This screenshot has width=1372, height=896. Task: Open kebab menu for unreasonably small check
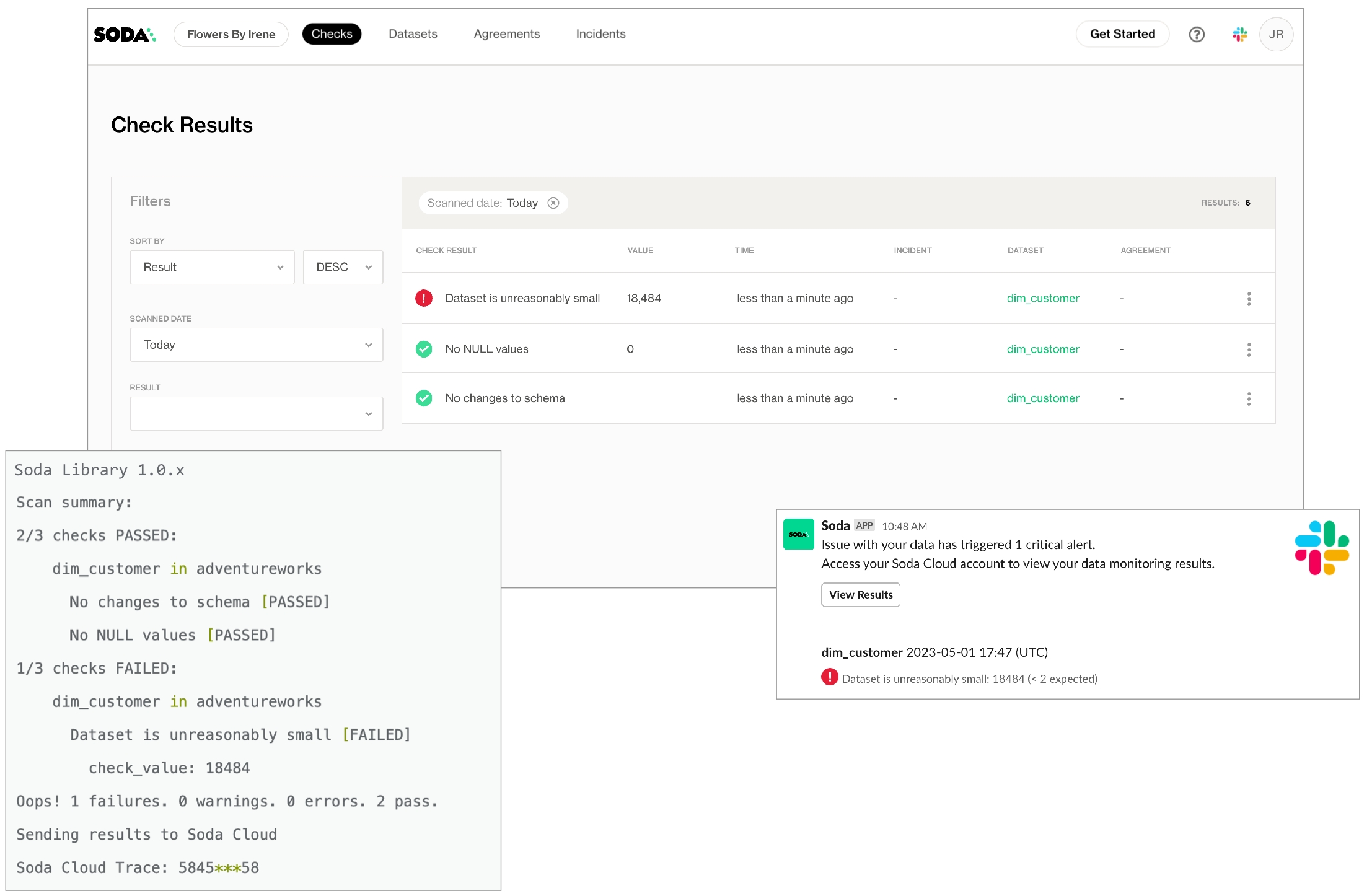pos(1249,299)
